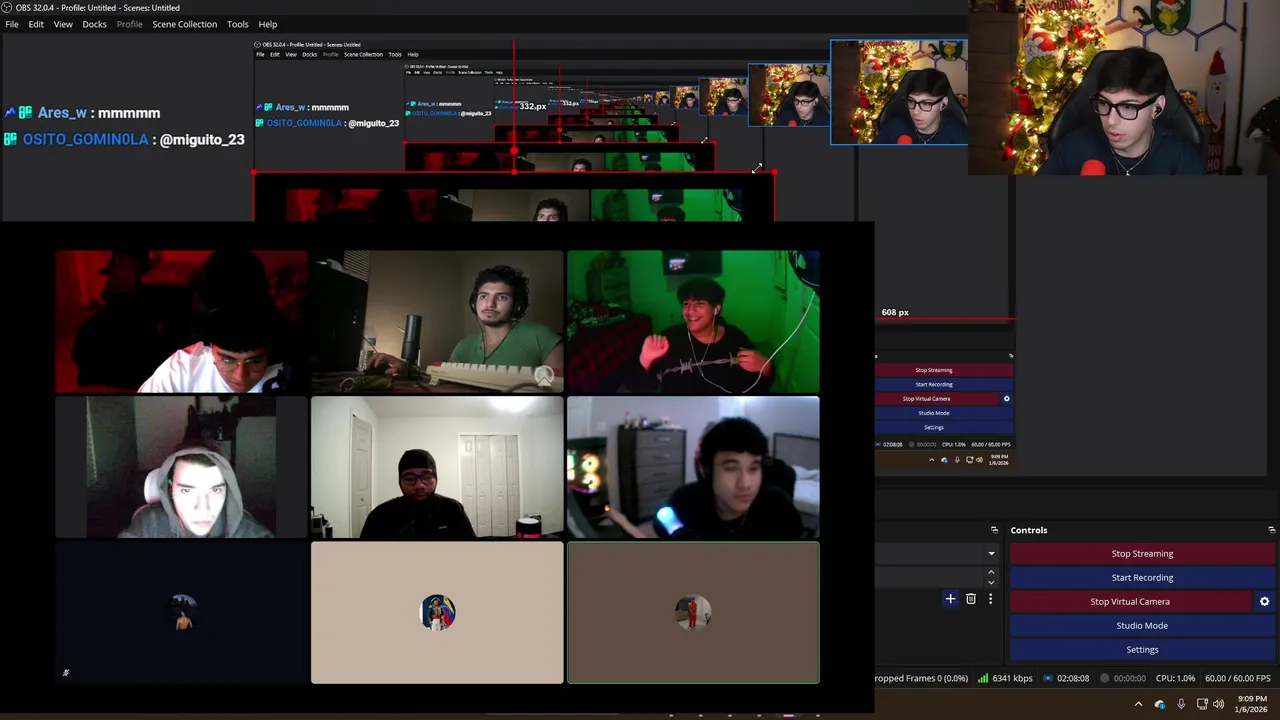Click Stop Streaming in Controls dock
Viewport: 1280px width, 720px height.
(x=1142, y=553)
